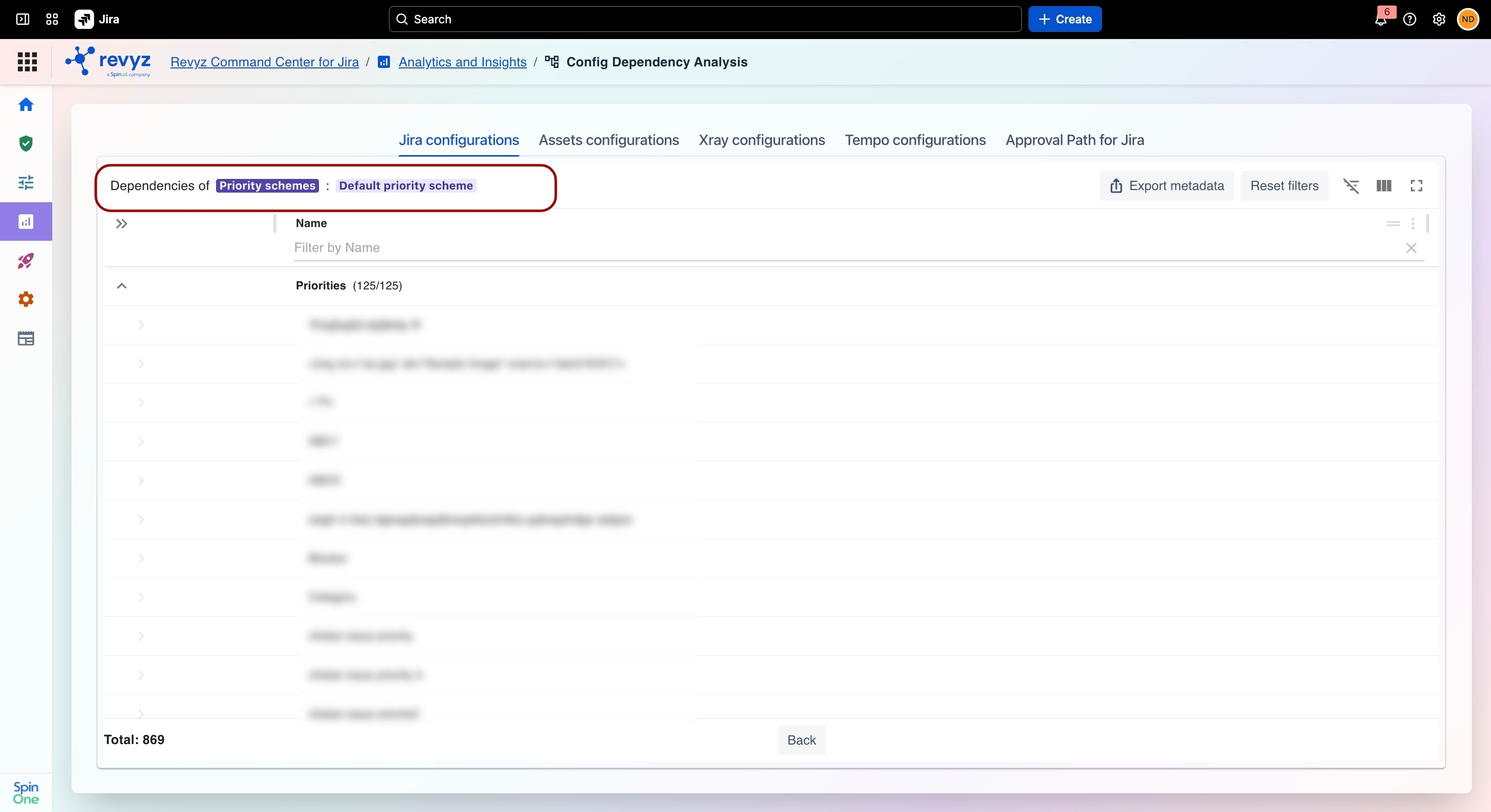The image size is (1491, 812).
Task: Enter fullscreen table view
Action: tap(1416, 186)
